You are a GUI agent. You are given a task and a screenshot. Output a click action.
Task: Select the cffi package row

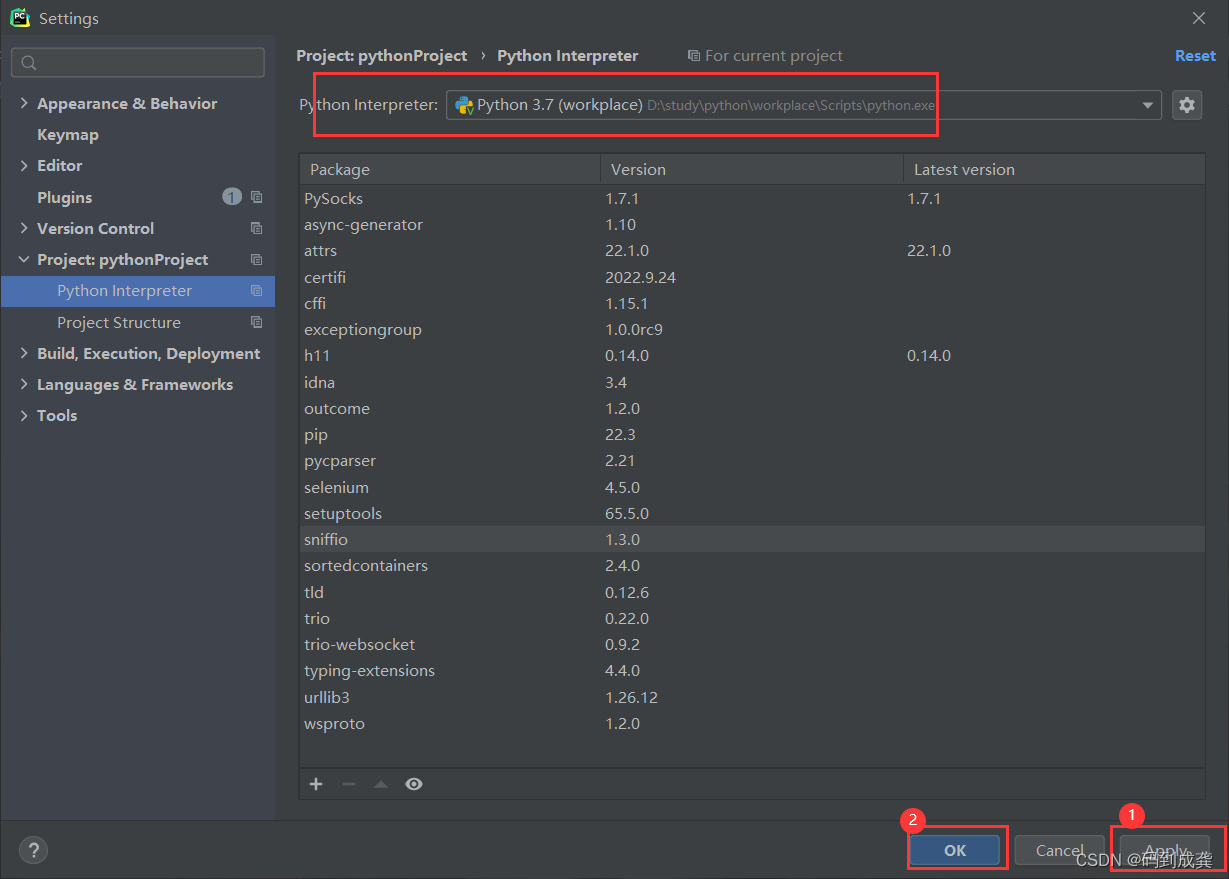[x=752, y=303]
